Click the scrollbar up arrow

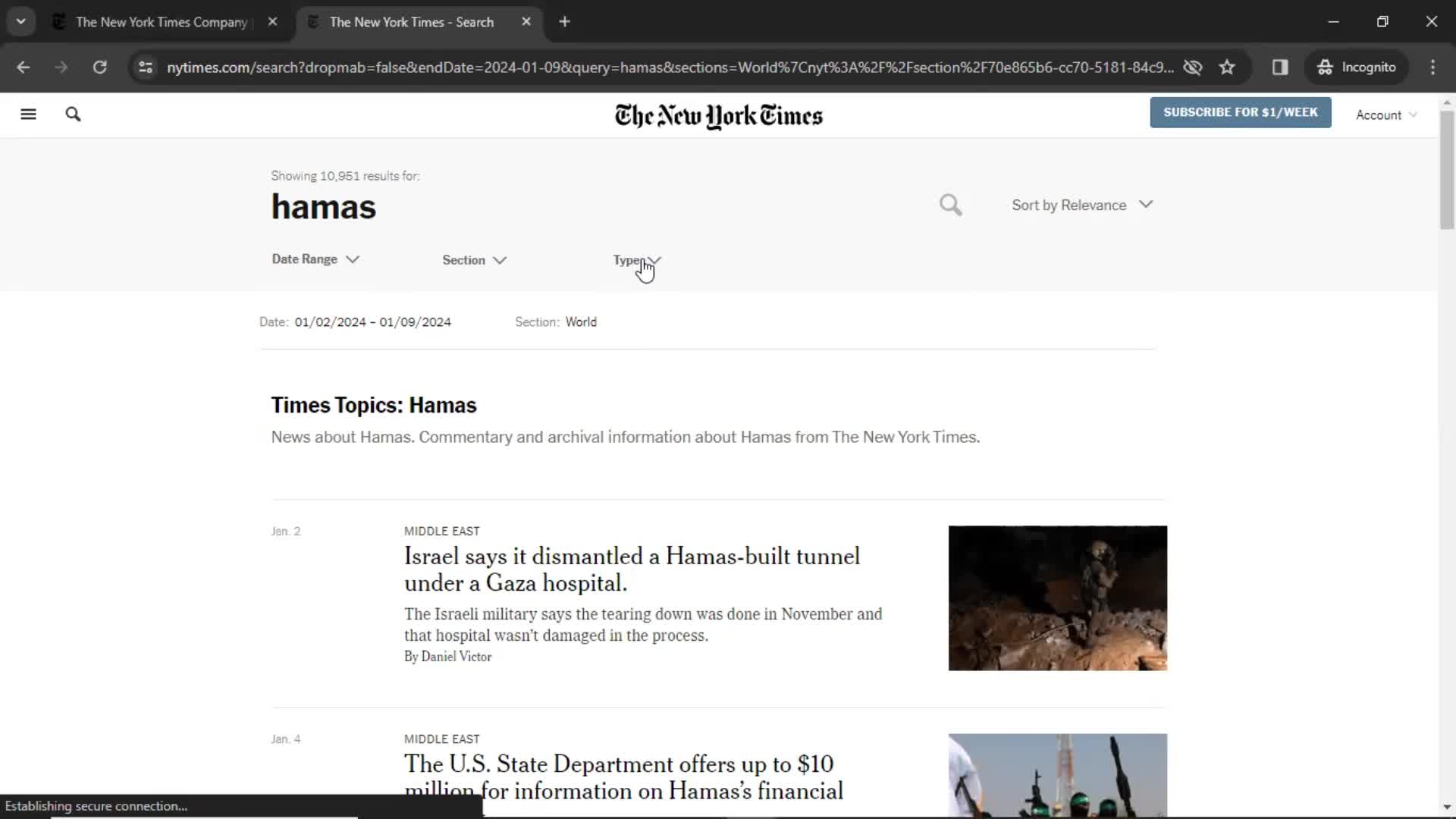1446,102
